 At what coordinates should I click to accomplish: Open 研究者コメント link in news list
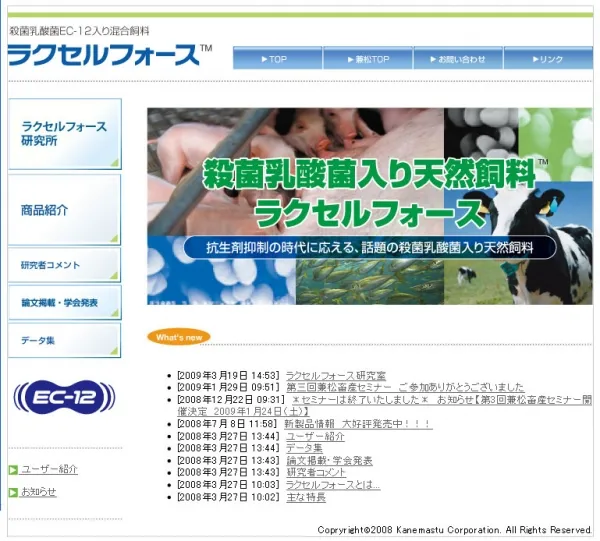pyautogui.click(x=316, y=473)
